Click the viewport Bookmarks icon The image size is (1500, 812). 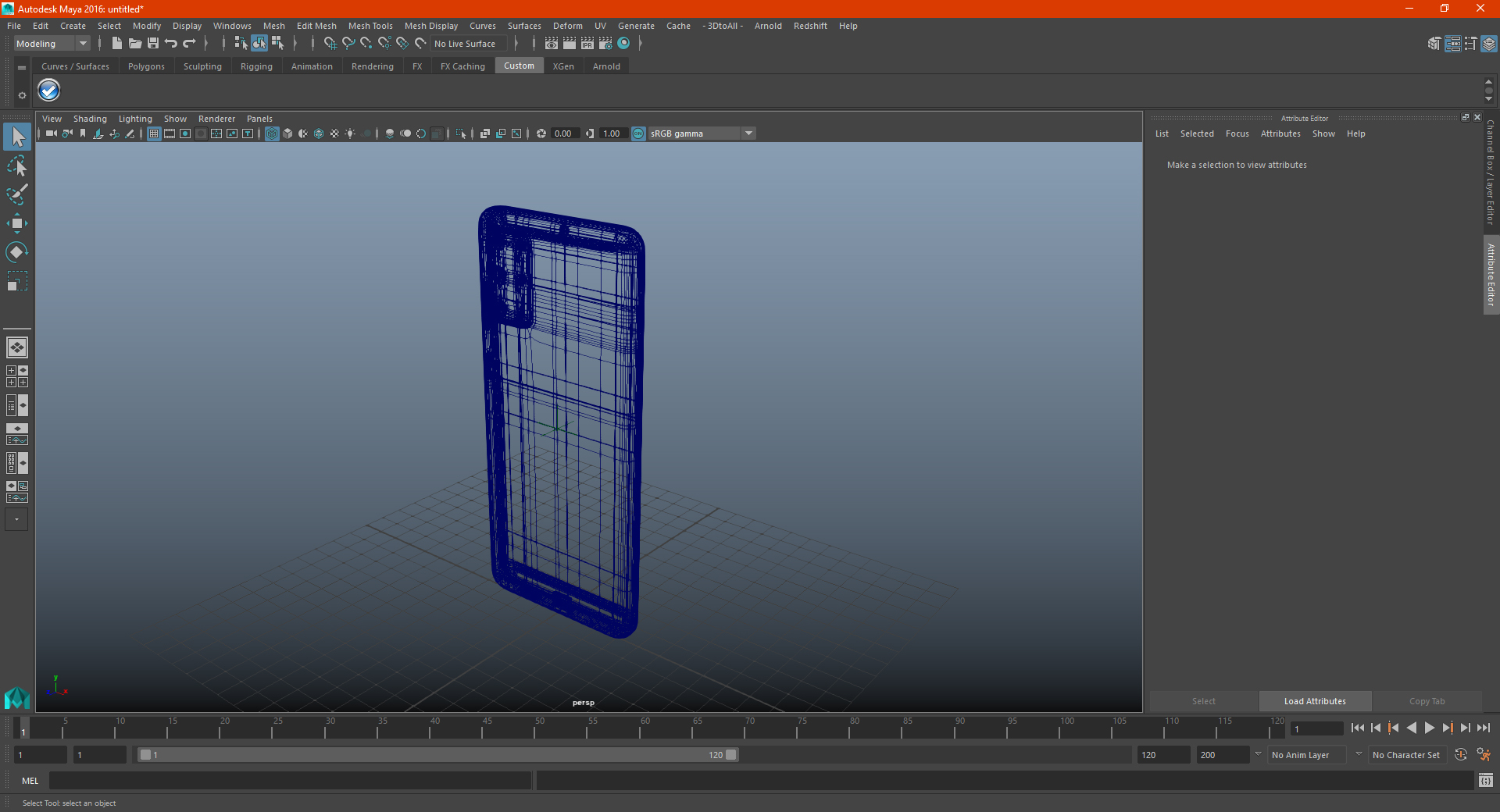(83, 134)
